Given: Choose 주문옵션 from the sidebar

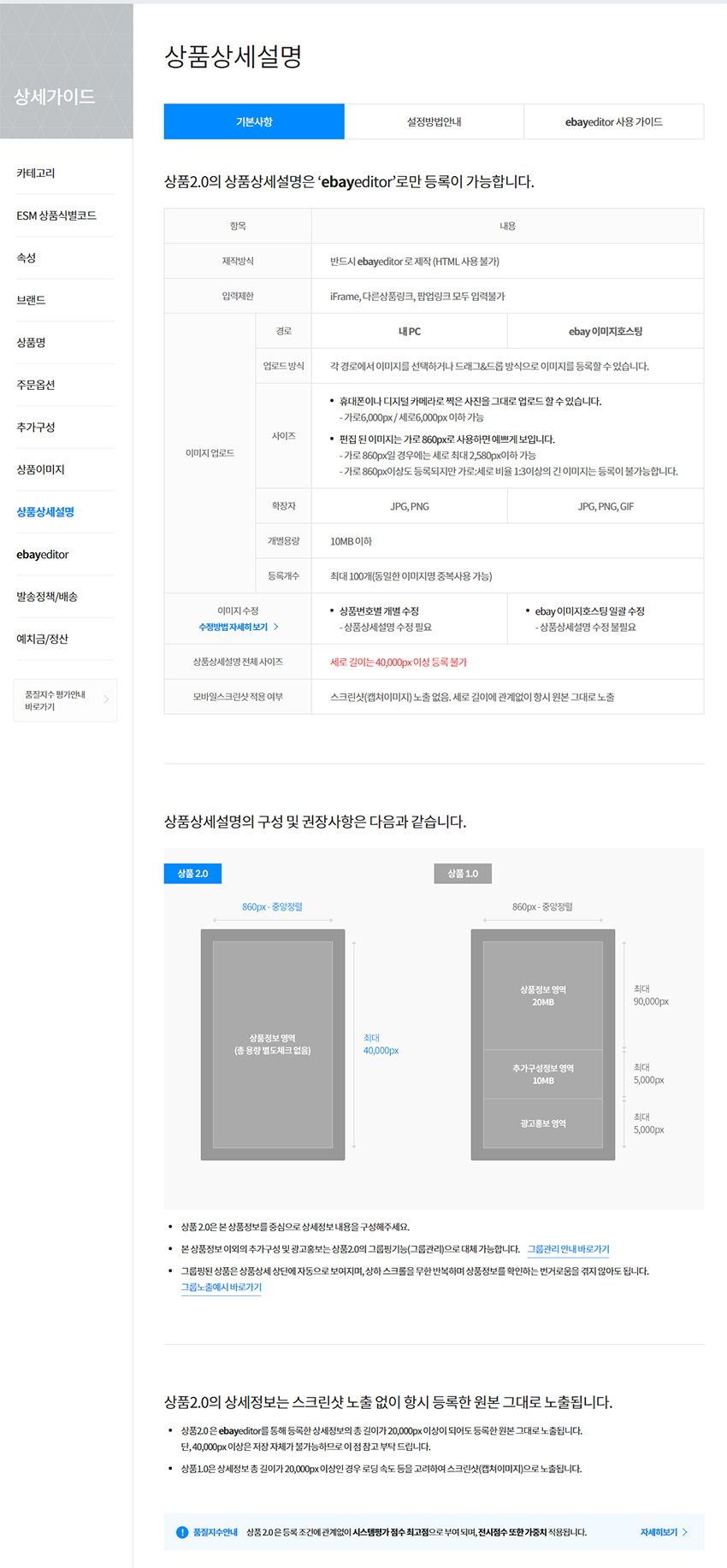Looking at the screenshot, I should (36, 385).
